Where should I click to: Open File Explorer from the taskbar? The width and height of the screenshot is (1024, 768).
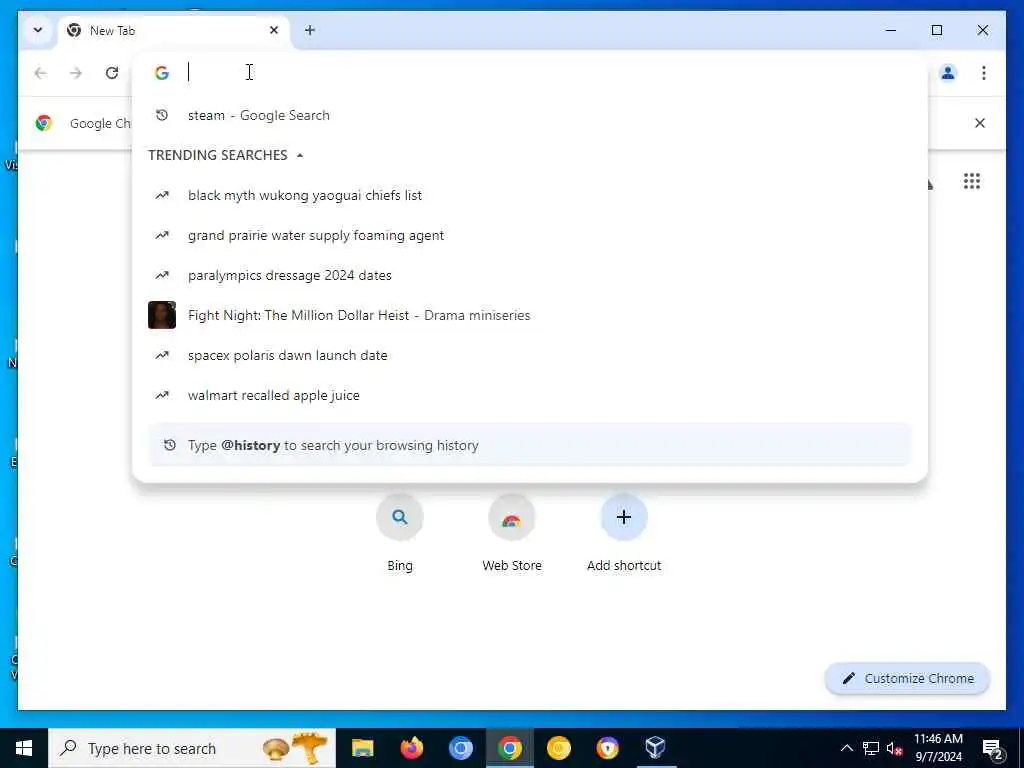(x=362, y=748)
